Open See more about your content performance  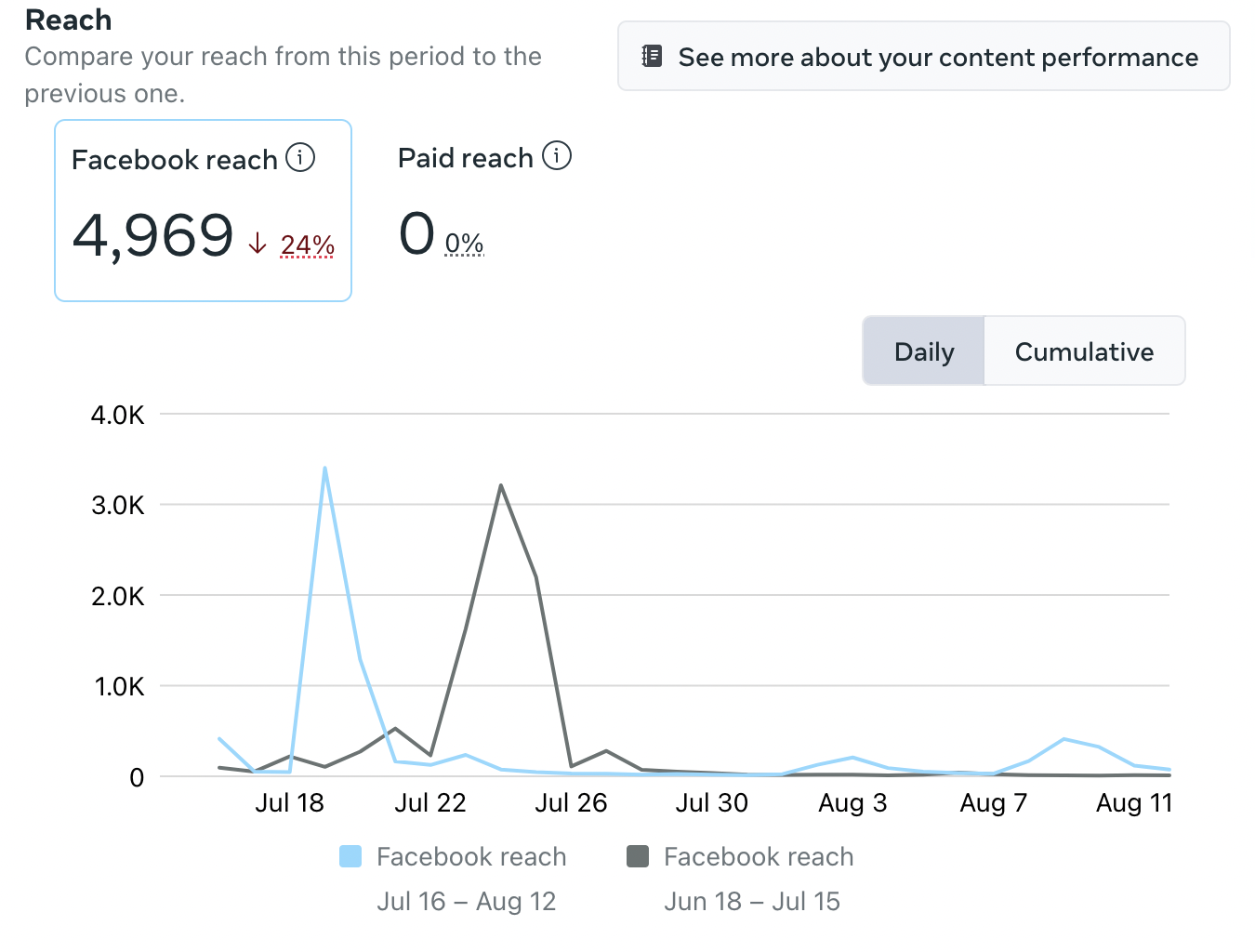coord(923,57)
